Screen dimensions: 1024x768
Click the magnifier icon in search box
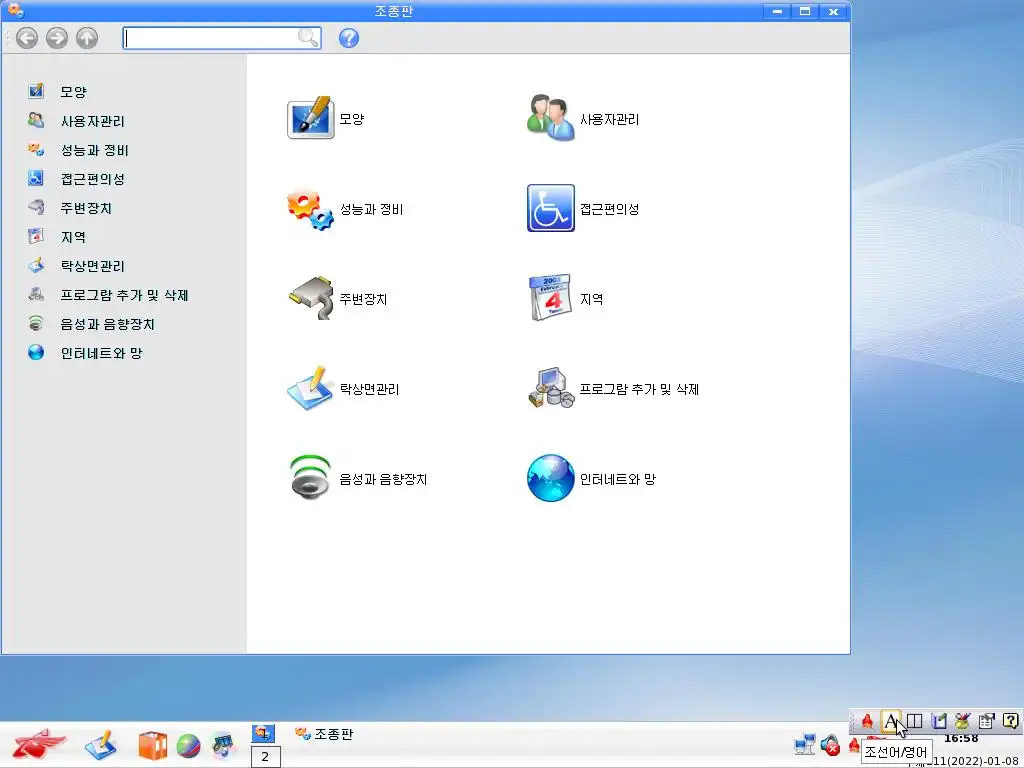(x=308, y=38)
